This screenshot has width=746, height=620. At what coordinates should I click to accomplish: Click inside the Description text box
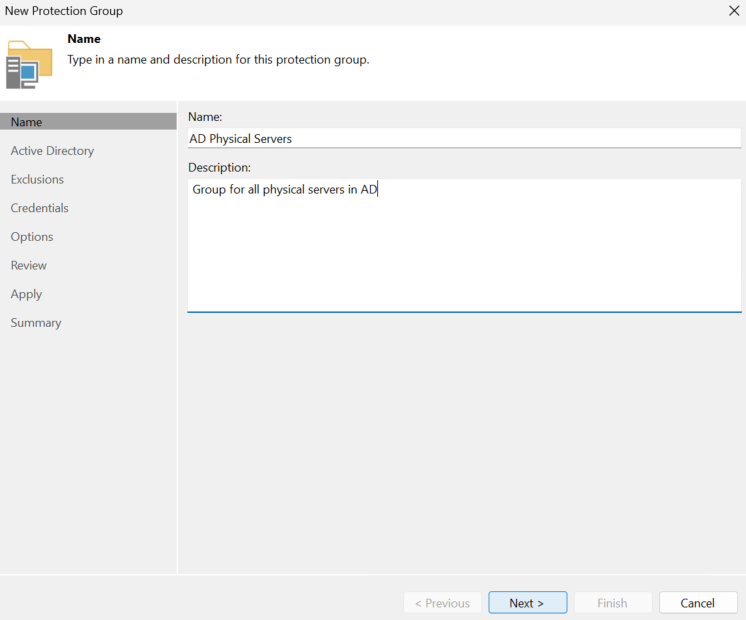[464, 246]
